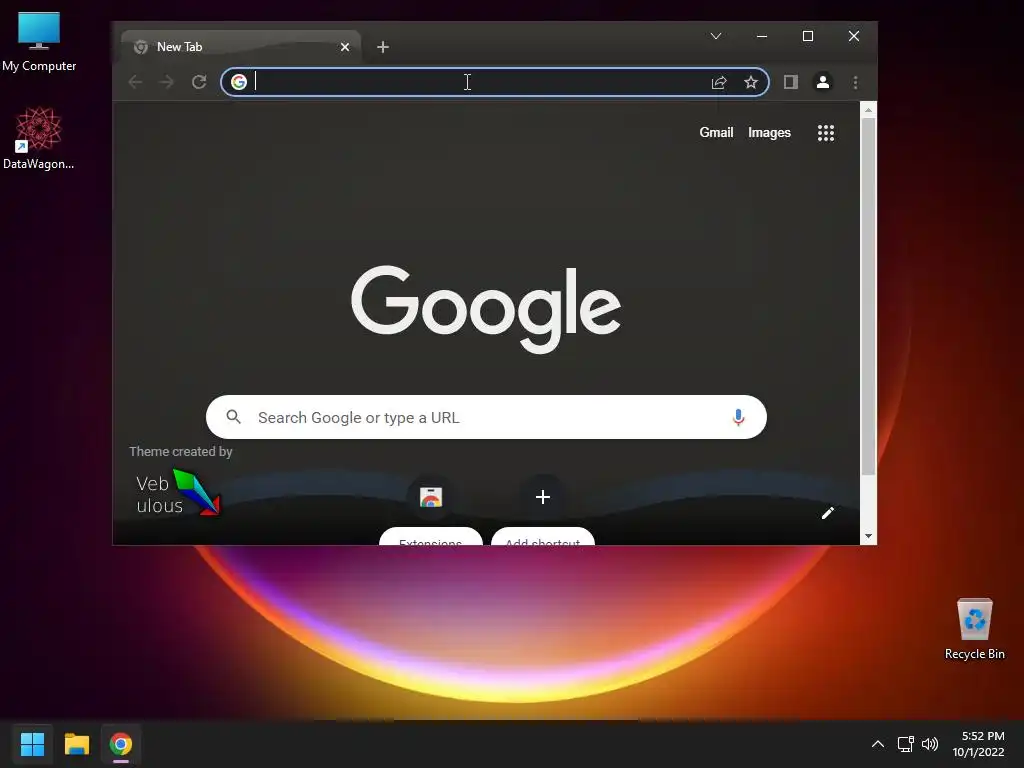The image size is (1024, 768).
Task: Open File Explorer from the taskbar
Action: coord(76,744)
